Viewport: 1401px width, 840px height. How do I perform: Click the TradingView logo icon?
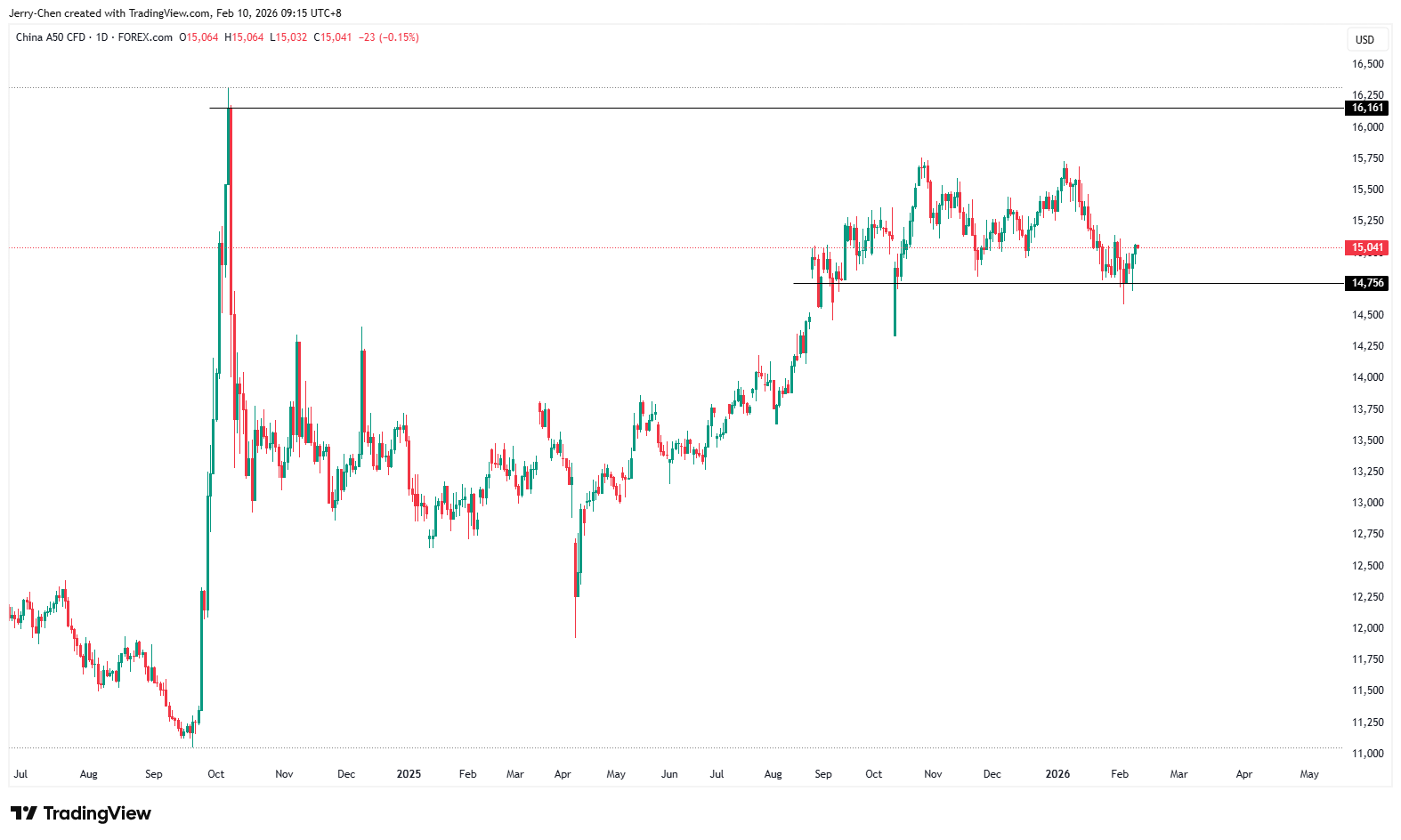point(24,813)
